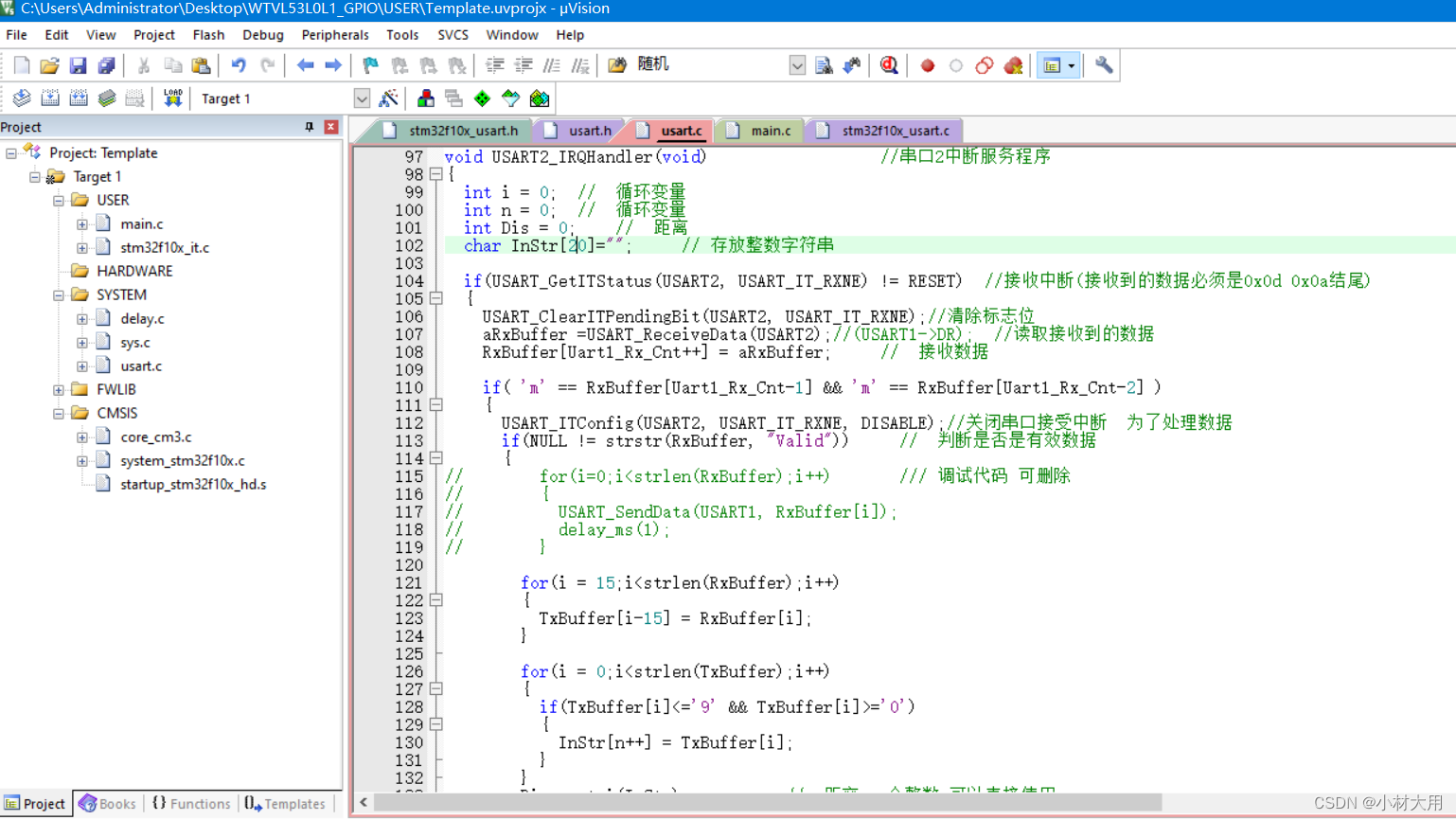Collapse the SYSTEM folder node
1456x820 pixels.
click(x=59, y=295)
